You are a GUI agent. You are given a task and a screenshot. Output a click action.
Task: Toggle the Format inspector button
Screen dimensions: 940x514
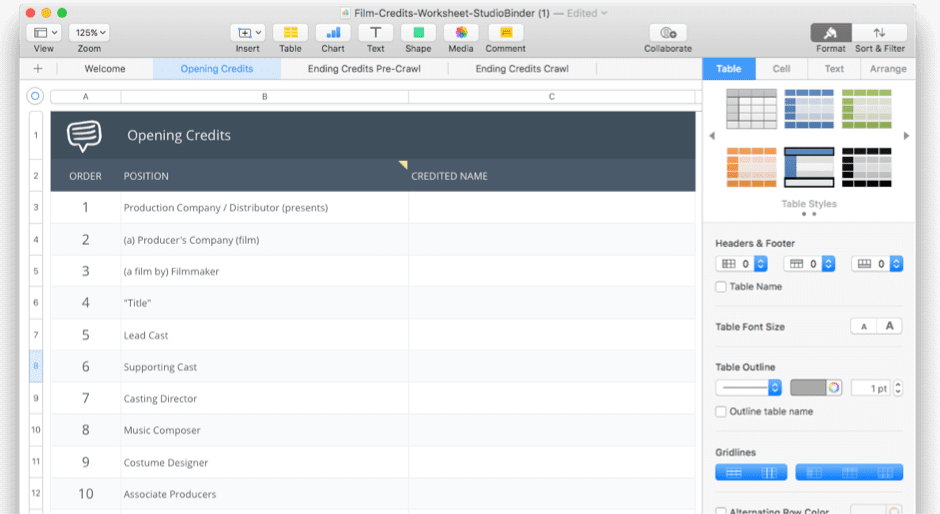[x=831, y=32]
